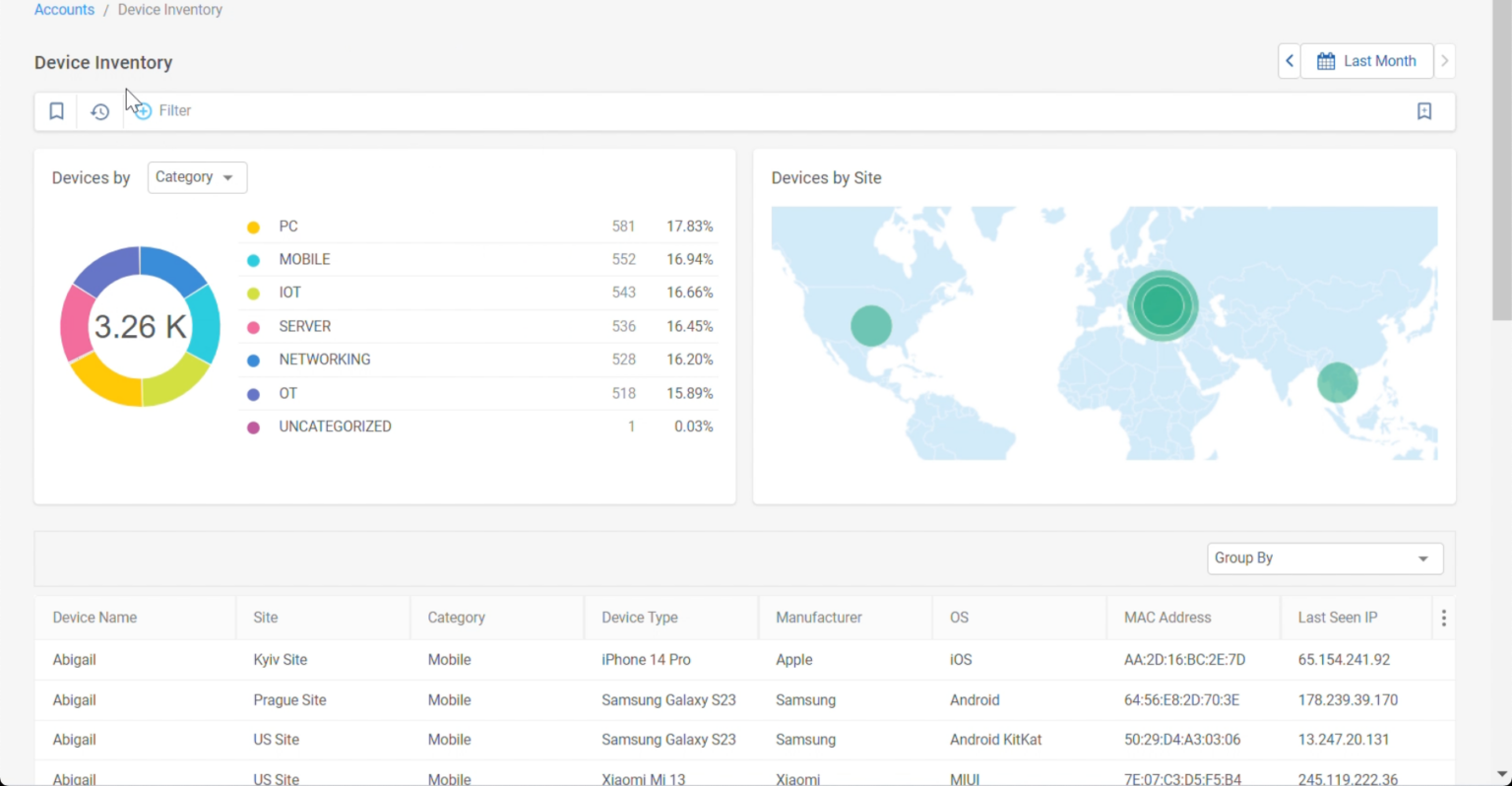
Task: Save filter using the right bookmark icon
Action: (1423, 111)
